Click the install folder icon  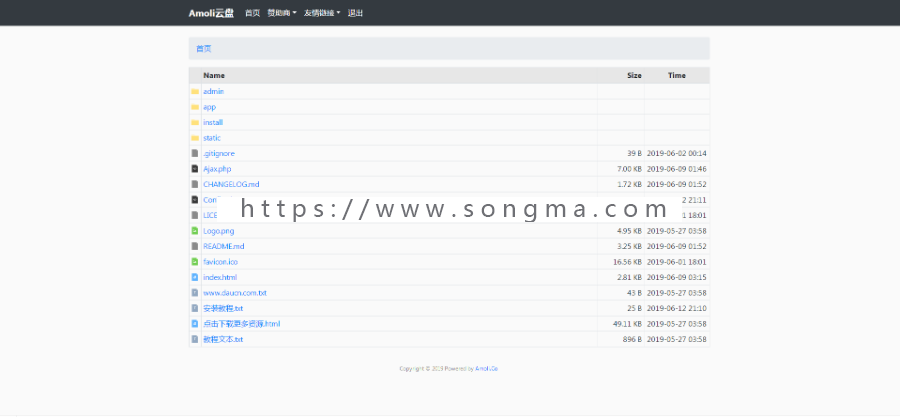pos(195,122)
